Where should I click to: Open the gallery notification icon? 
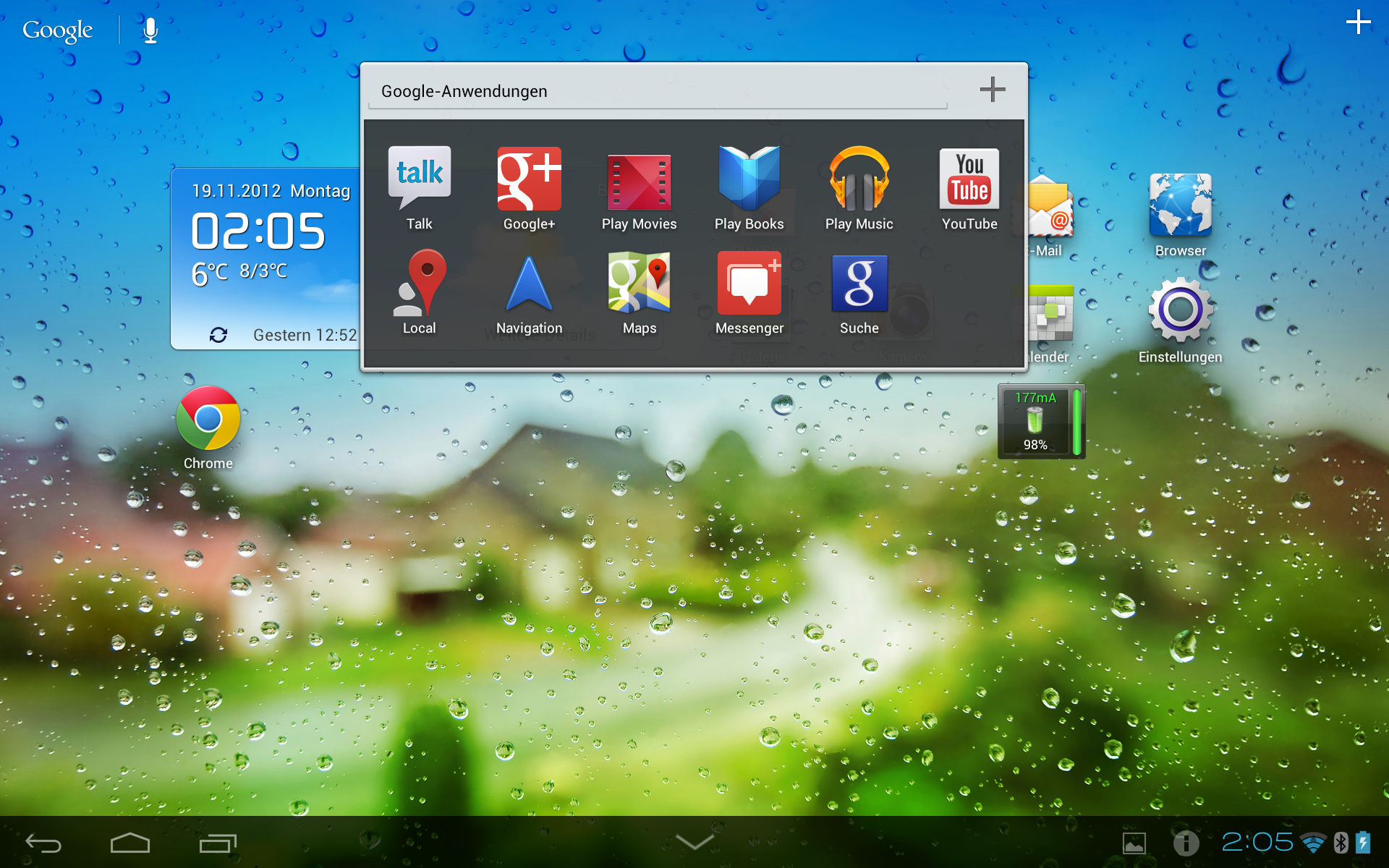[1134, 843]
